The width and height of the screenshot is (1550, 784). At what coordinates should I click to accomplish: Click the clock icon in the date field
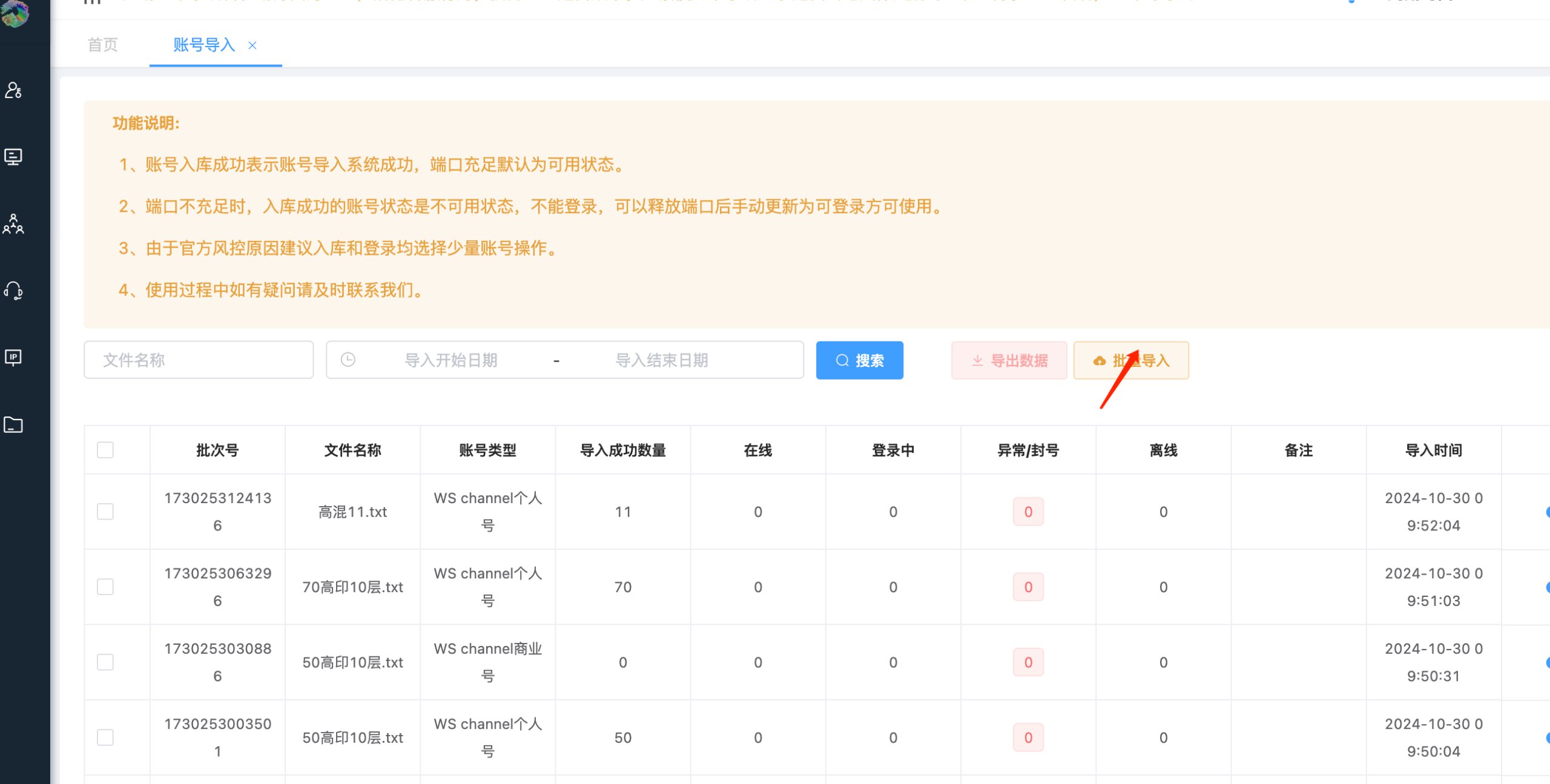(x=348, y=360)
